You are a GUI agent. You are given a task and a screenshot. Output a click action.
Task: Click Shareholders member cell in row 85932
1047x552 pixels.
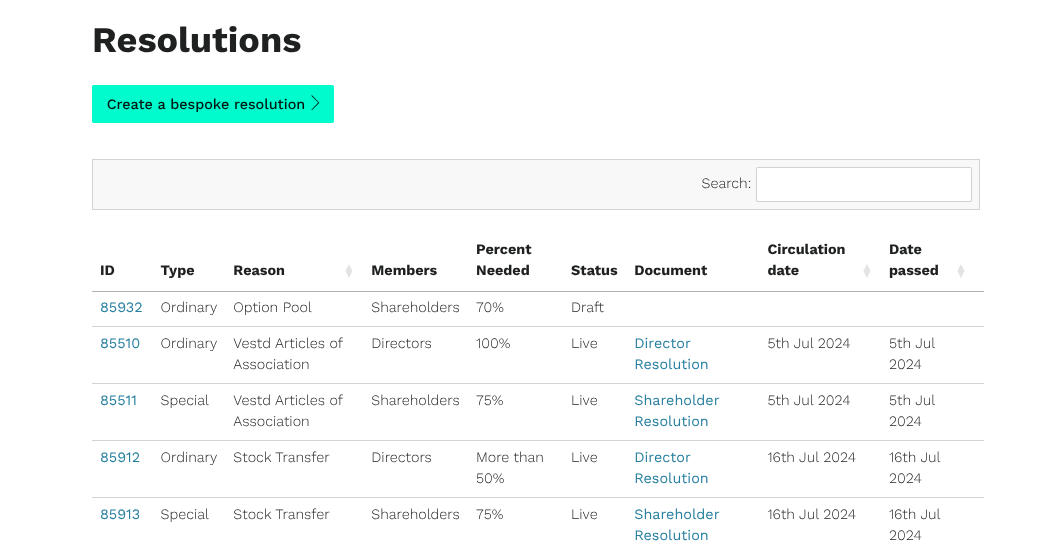[x=415, y=308]
